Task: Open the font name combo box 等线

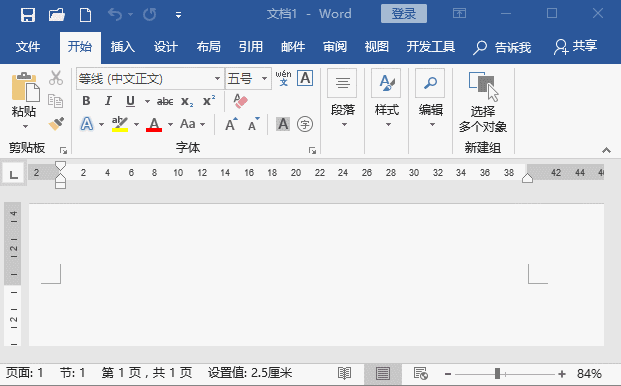Action: (x=150, y=78)
